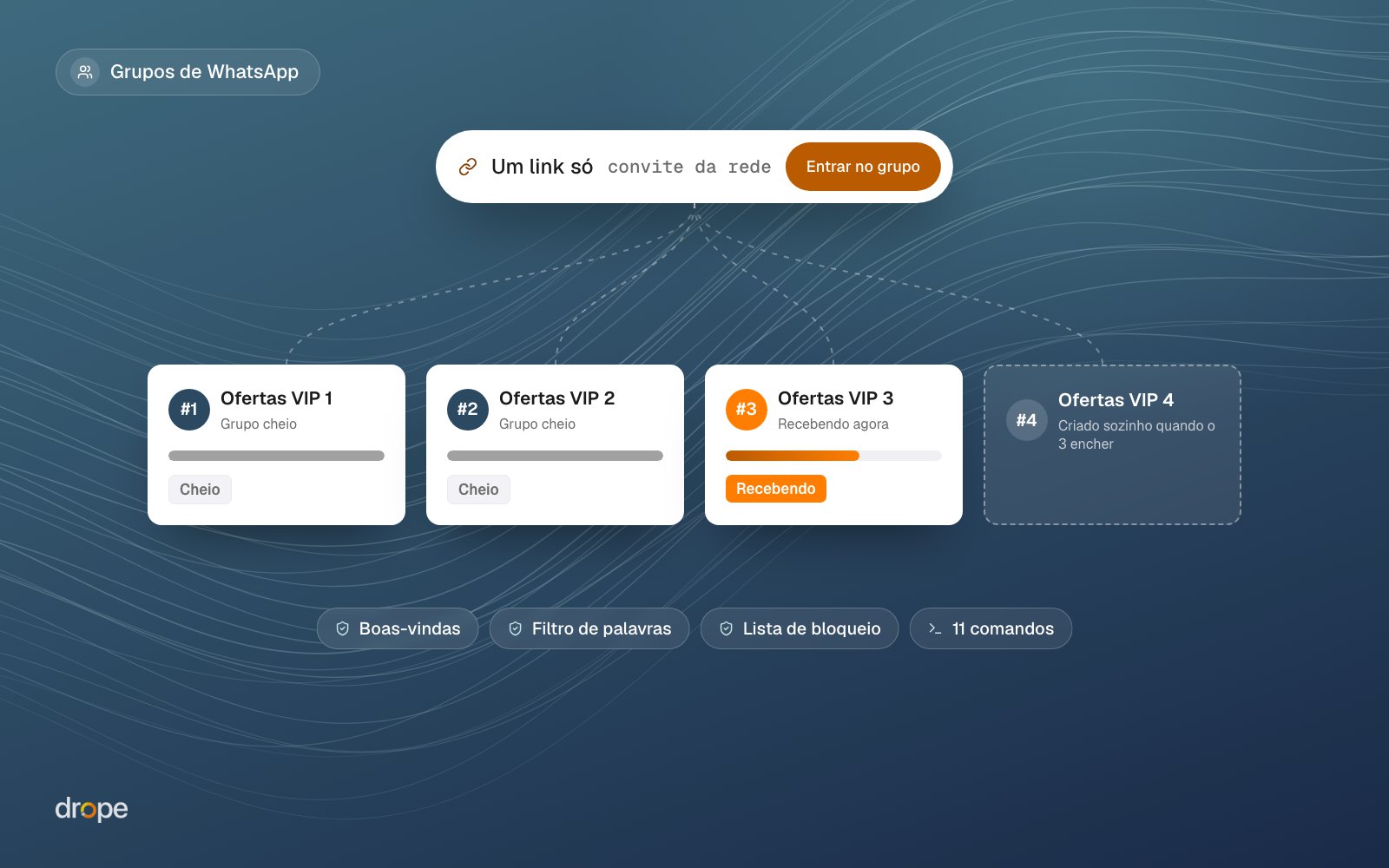The height and width of the screenshot is (868, 1389).
Task: Click the Cheio tag on Ofertas VIP 2
Action: (x=478, y=490)
